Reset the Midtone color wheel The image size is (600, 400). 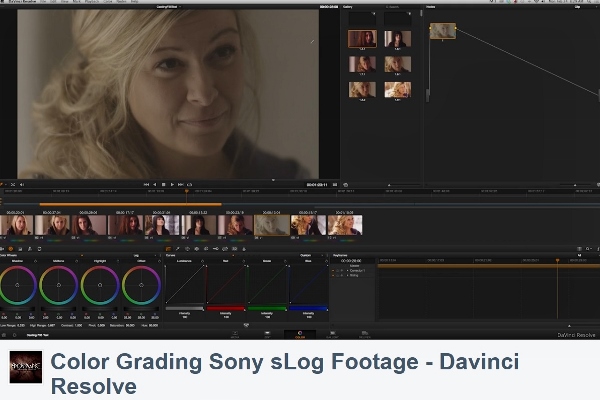tap(77, 261)
